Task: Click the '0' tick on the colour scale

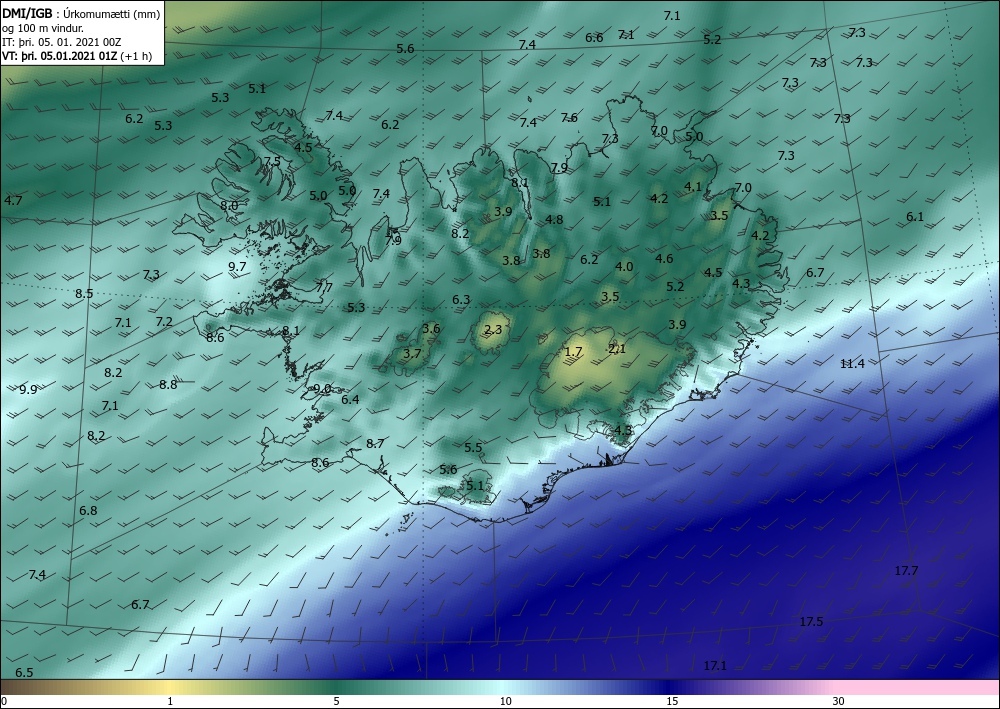Action: (x=4, y=701)
